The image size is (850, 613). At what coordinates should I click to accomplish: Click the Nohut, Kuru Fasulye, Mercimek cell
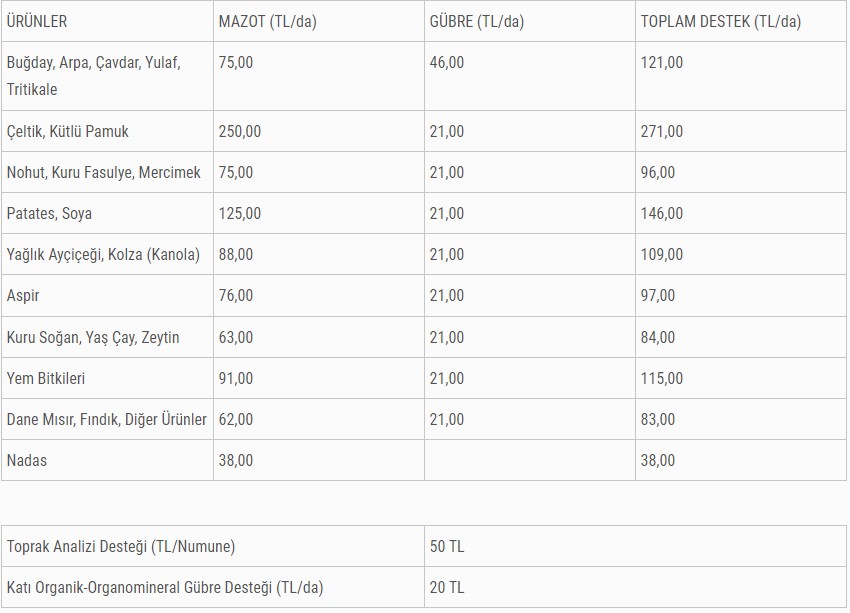pyautogui.click(x=103, y=172)
